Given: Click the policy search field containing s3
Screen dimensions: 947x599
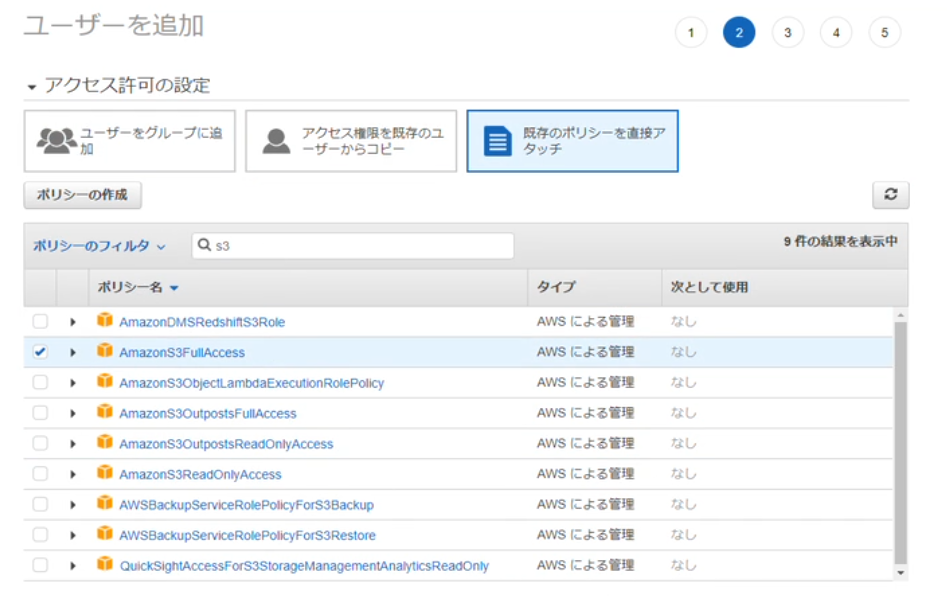Looking at the screenshot, I should (x=353, y=246).
